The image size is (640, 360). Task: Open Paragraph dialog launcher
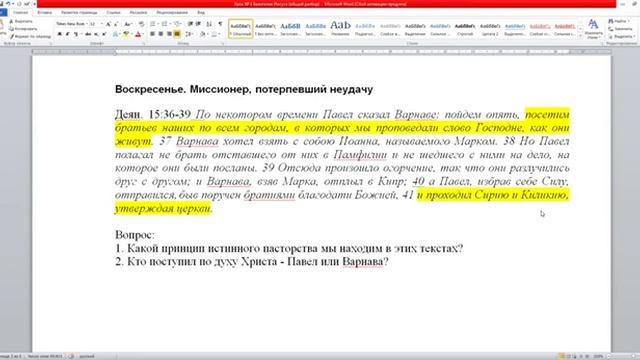click(222, 43)
